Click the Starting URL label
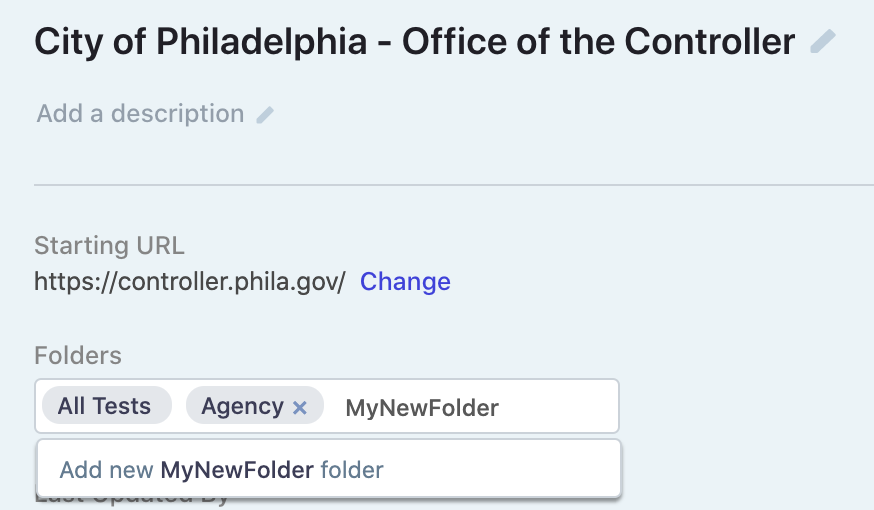This screenshot has height=510, width=874. [109, 246]
